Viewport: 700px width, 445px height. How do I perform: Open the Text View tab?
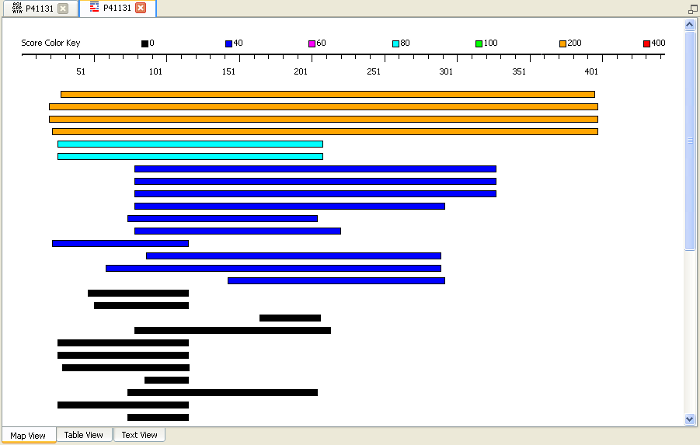click(139, 435)
